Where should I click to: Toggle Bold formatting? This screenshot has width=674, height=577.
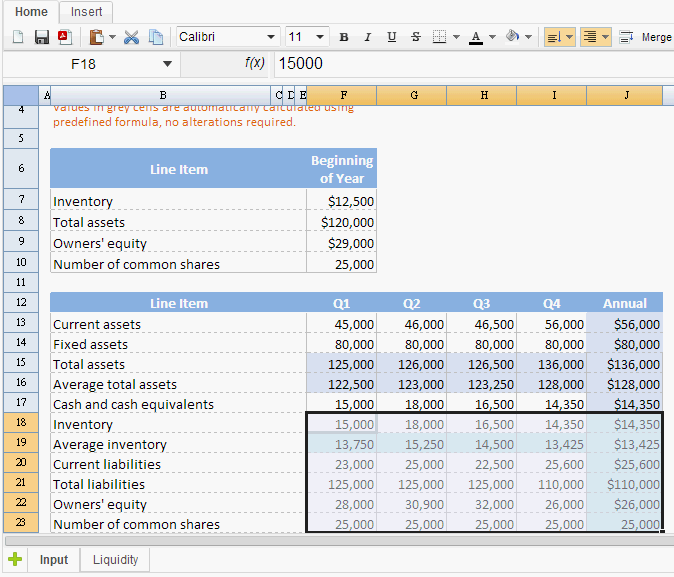[343, 37]
